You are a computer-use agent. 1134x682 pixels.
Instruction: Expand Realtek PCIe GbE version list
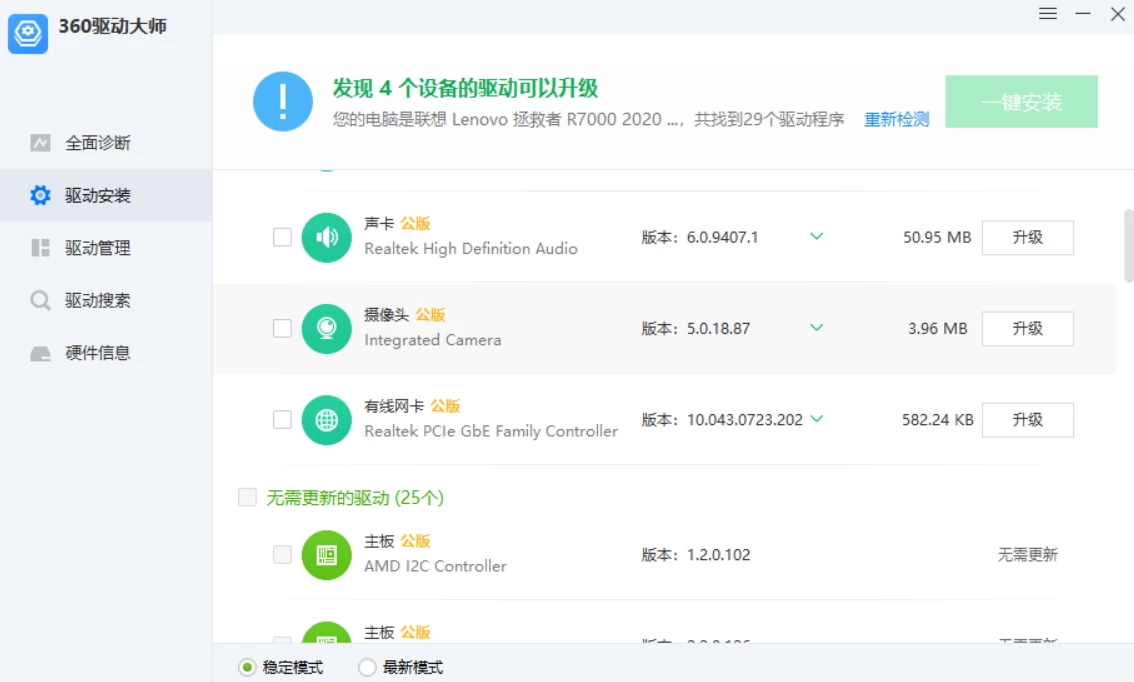(x=818, y=420)
